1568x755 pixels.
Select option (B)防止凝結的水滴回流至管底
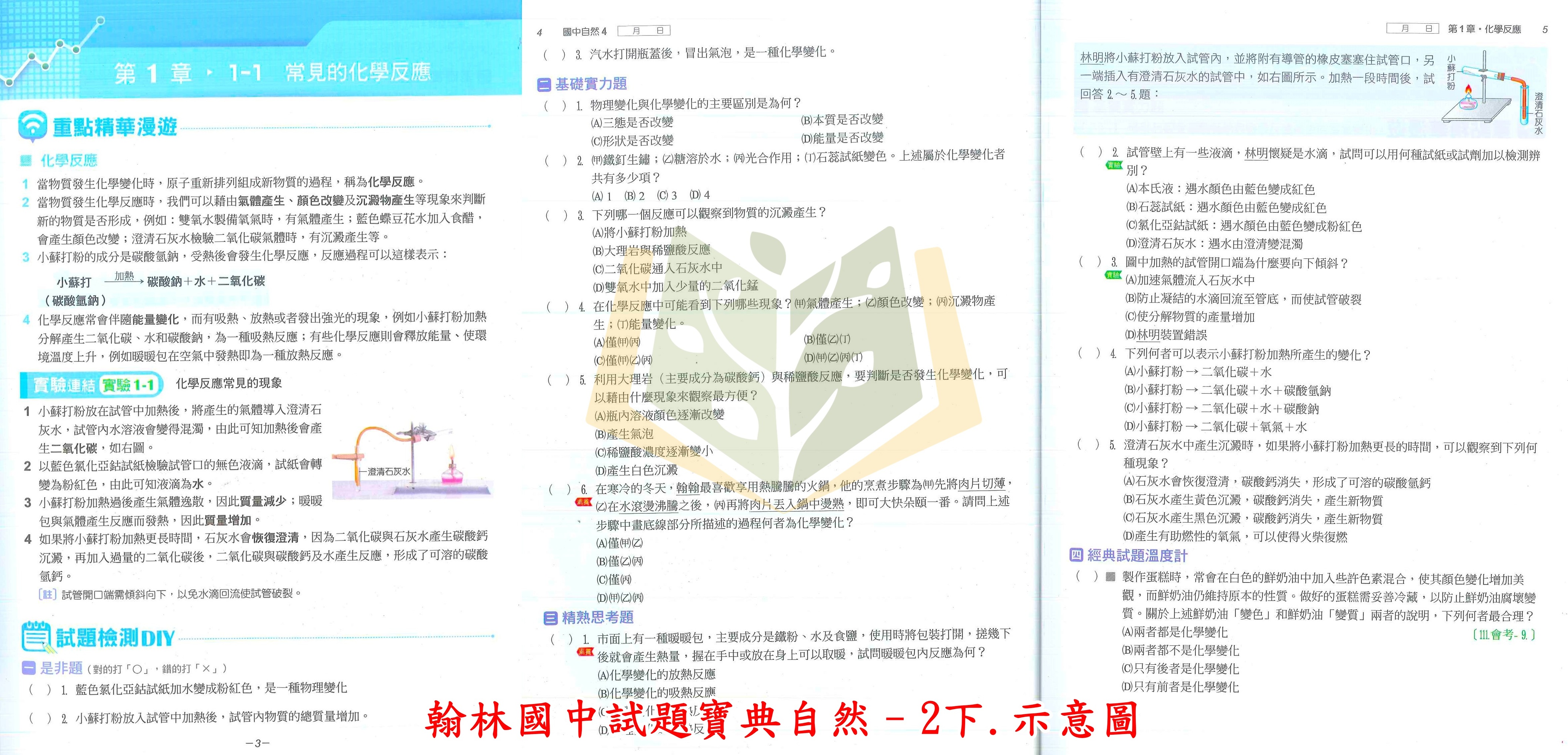pyautogui.click(x=1243, y=299)
